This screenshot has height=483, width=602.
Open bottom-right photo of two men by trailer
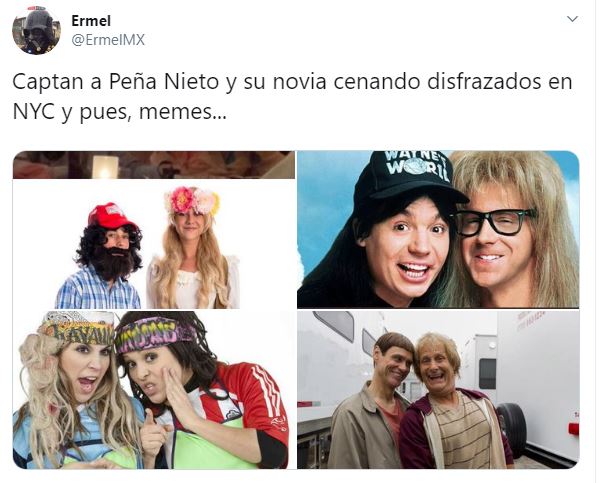pos(438,390)
